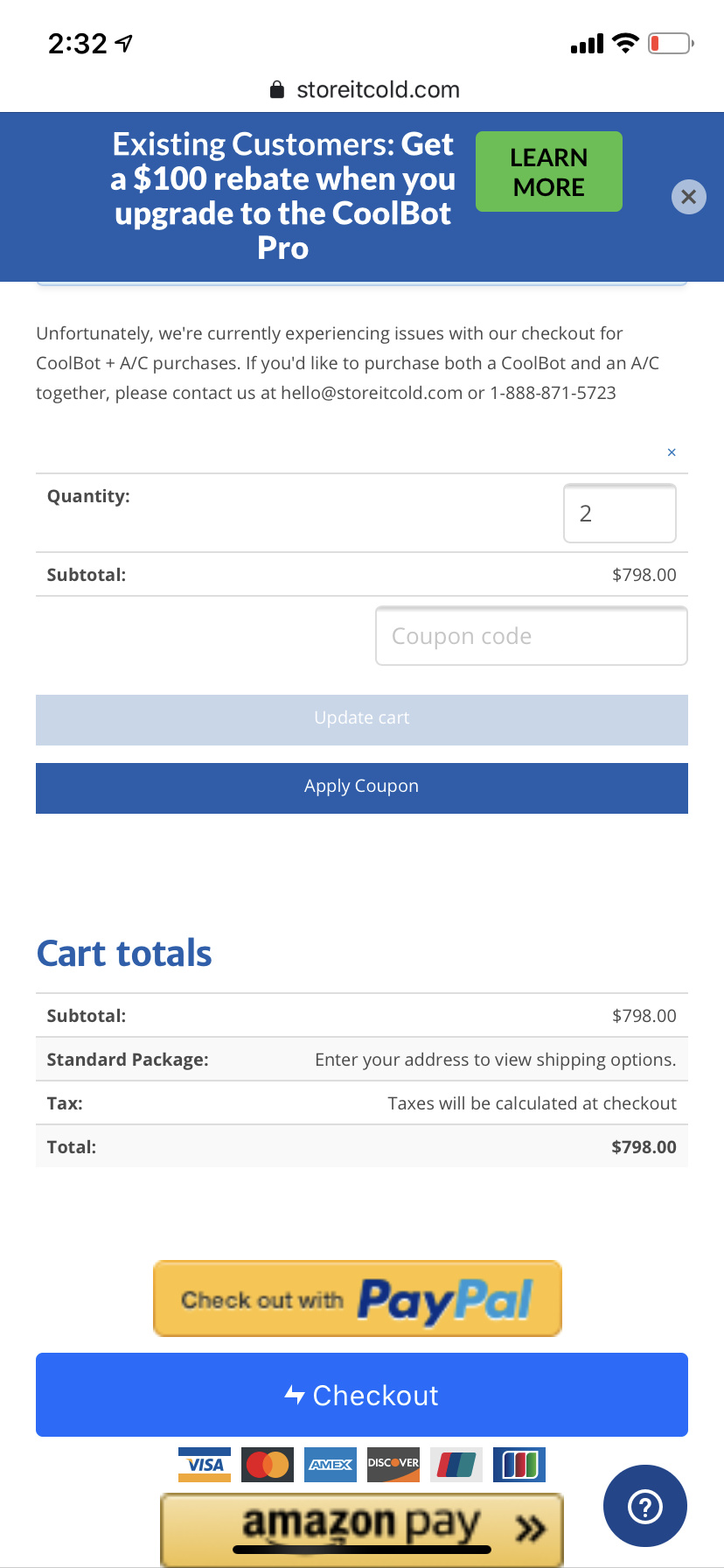This screenshot has height=1568, width=724.
Task: Tap the battery indicator in status bar
Action: coord(671,43)
